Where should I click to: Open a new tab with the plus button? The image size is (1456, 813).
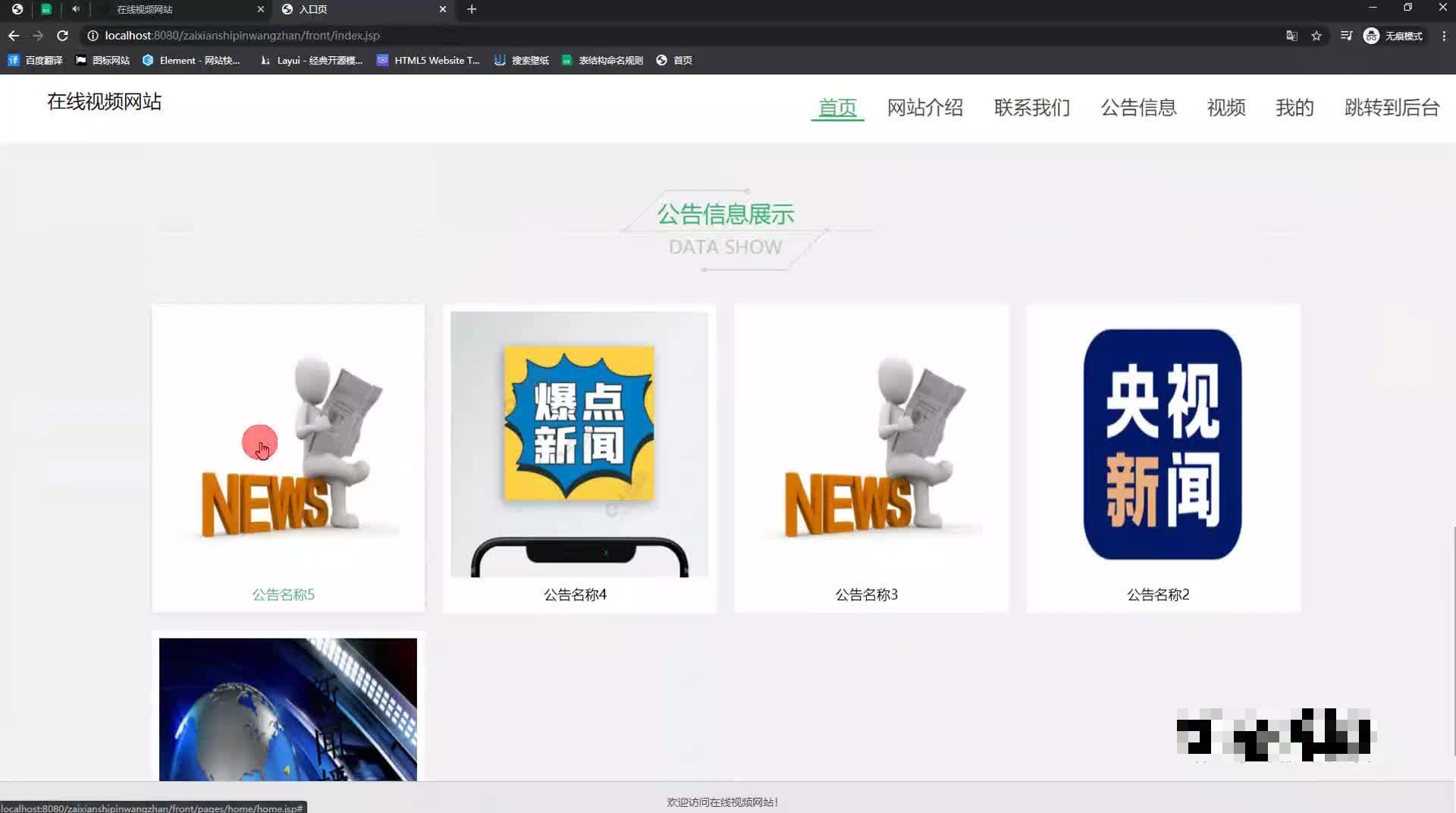(x=472, y=9)
